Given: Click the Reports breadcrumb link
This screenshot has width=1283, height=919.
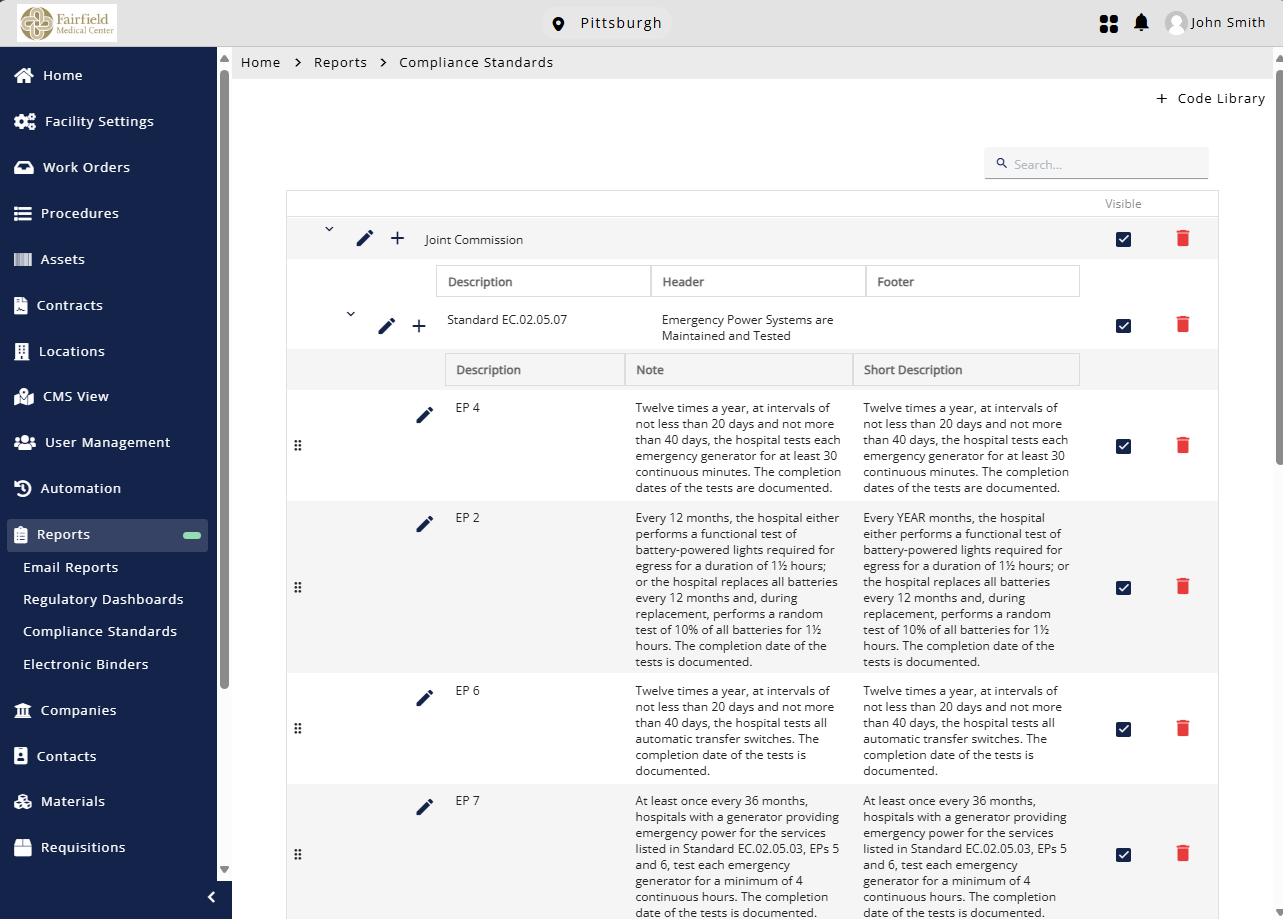Looking at the screenshot, I should [x=340, y=62].
